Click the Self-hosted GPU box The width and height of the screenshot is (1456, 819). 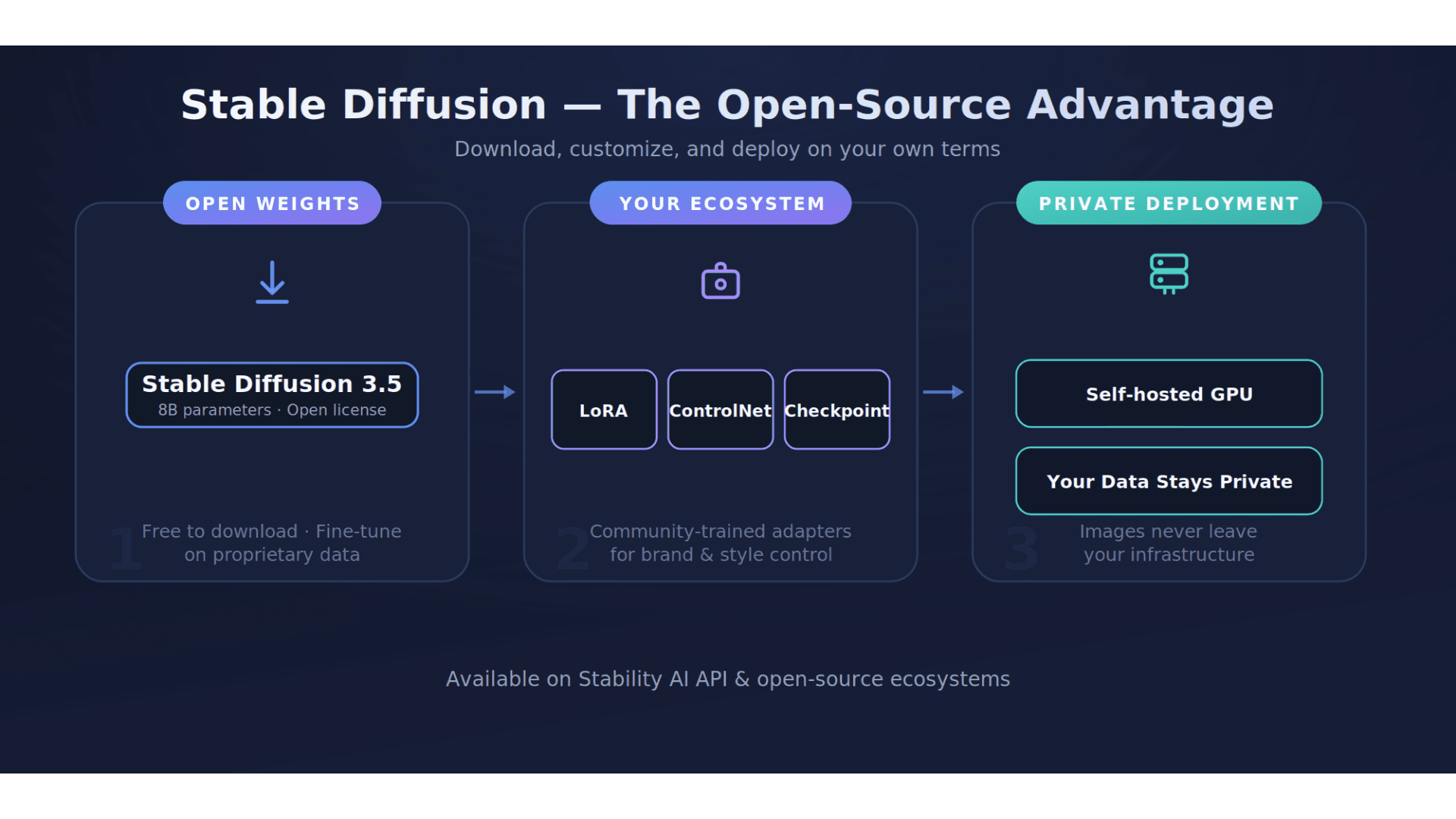[1169, 394]
